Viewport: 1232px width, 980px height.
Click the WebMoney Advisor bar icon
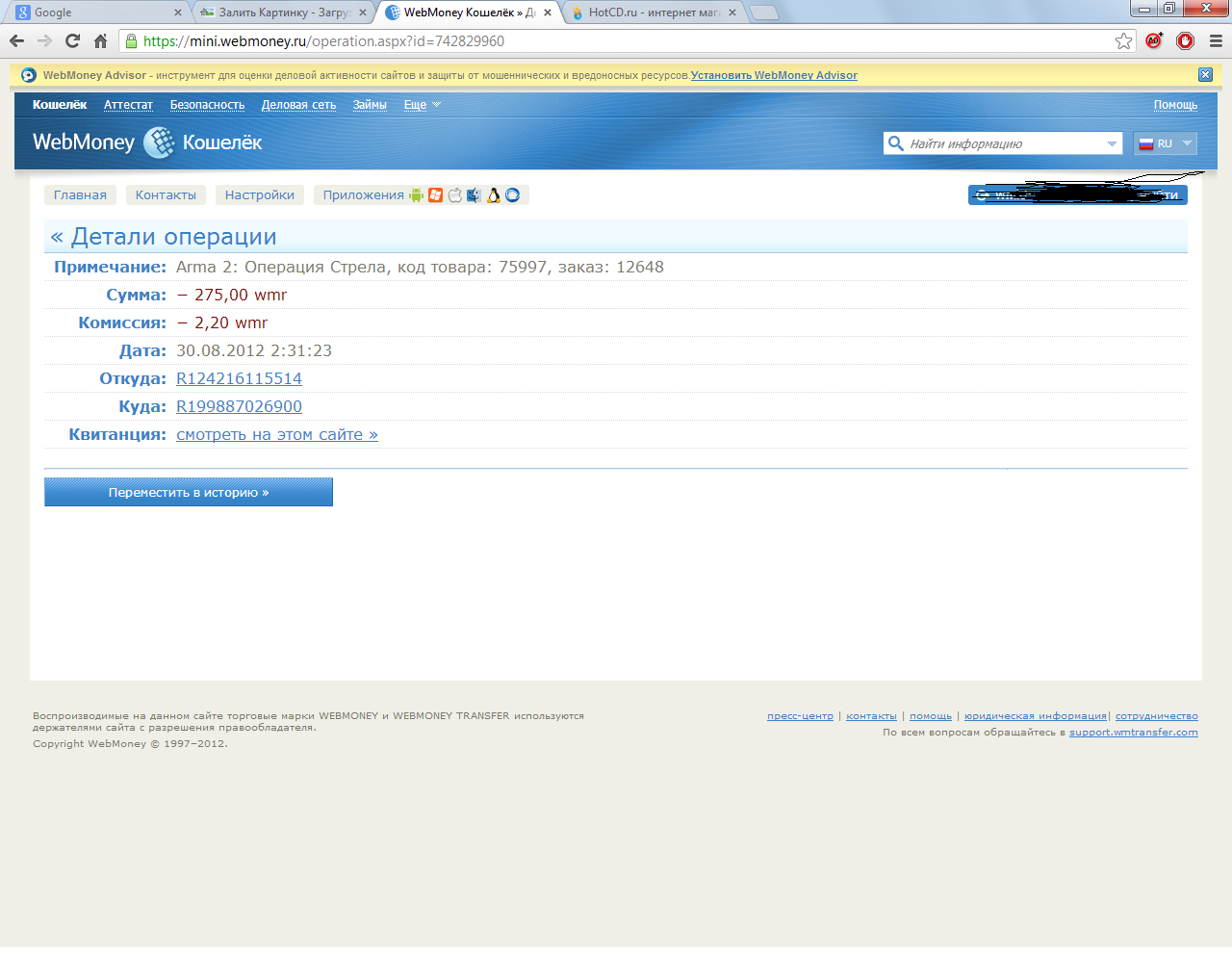29,75
